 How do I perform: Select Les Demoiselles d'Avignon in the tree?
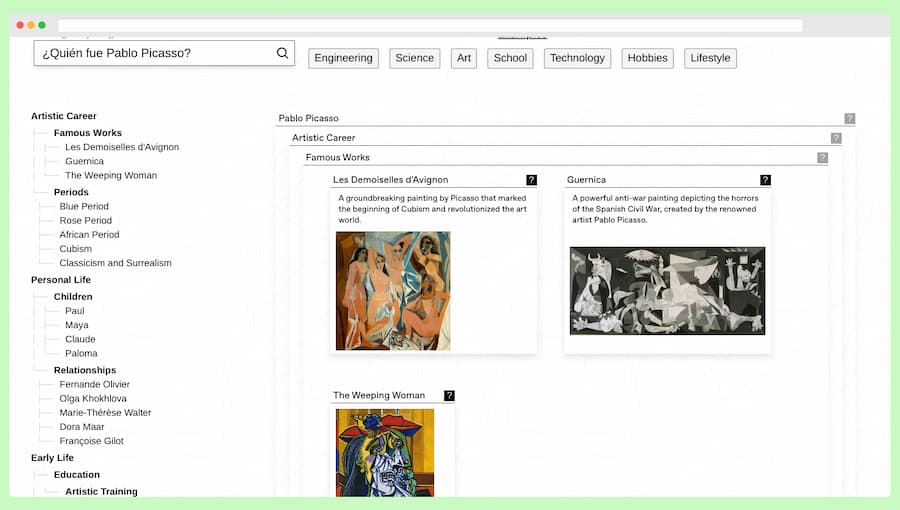click(122, 147)
